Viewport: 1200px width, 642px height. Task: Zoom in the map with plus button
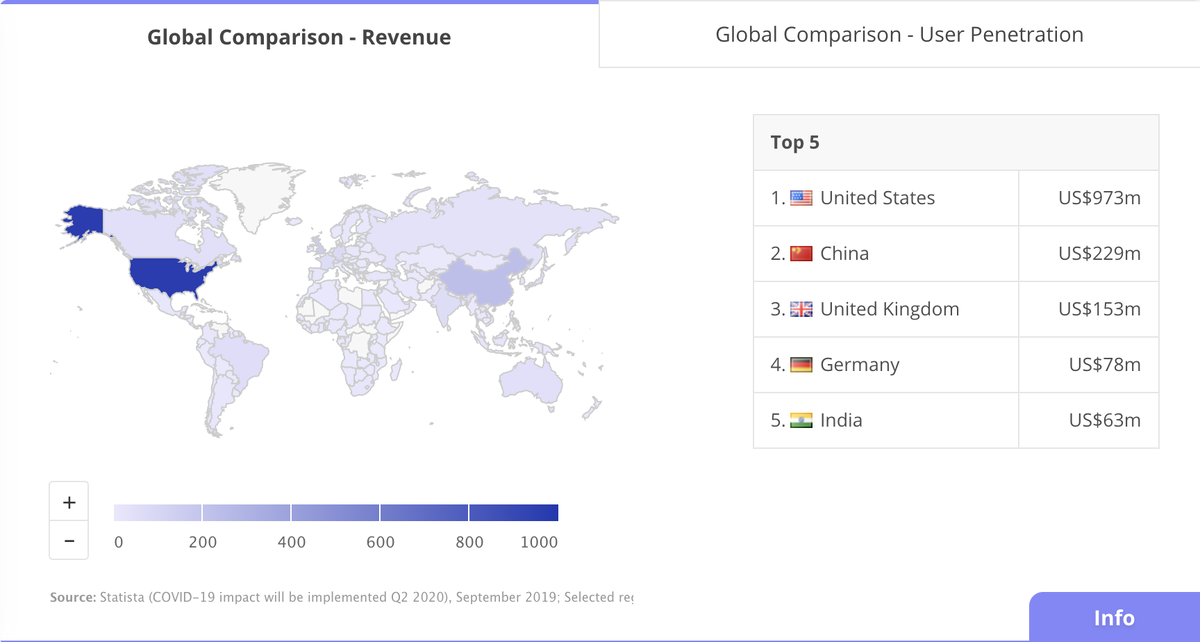pos(69,503)
